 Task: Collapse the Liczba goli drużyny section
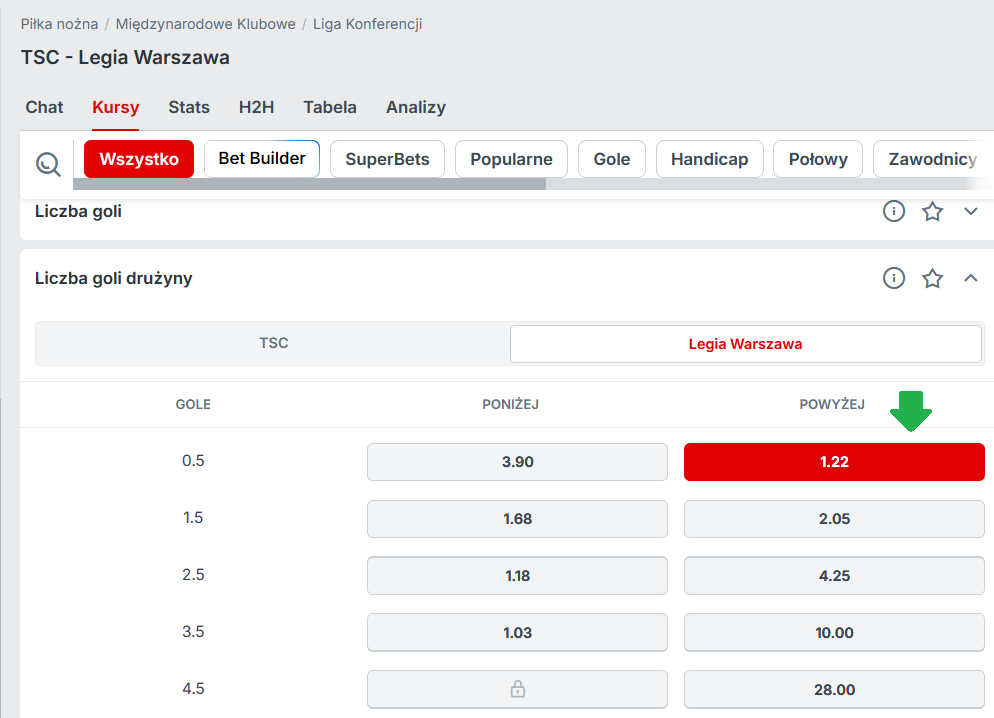tap(970, 278)
